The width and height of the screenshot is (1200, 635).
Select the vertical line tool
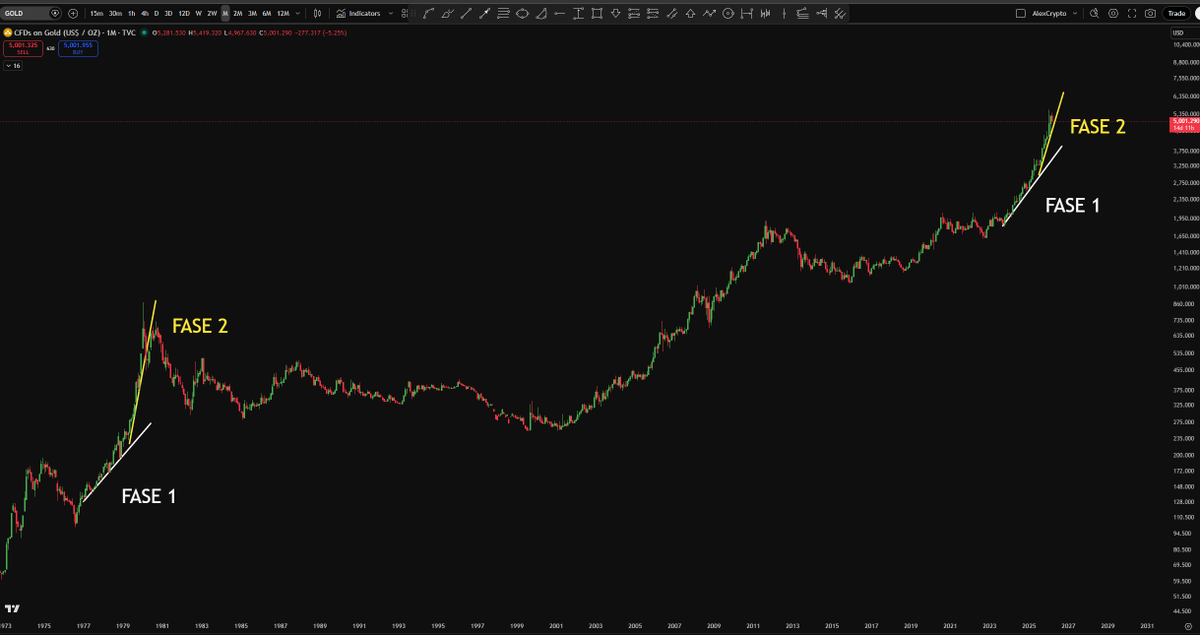(x=784, y=14)
